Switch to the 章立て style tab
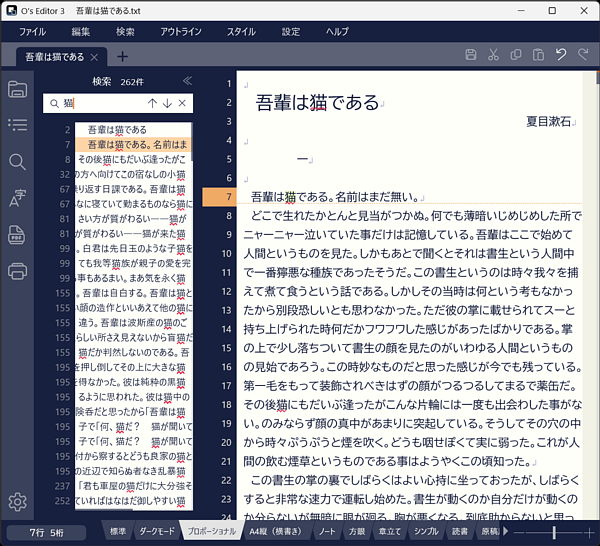The height and width of the screenshot is (546, 600). 390,531
